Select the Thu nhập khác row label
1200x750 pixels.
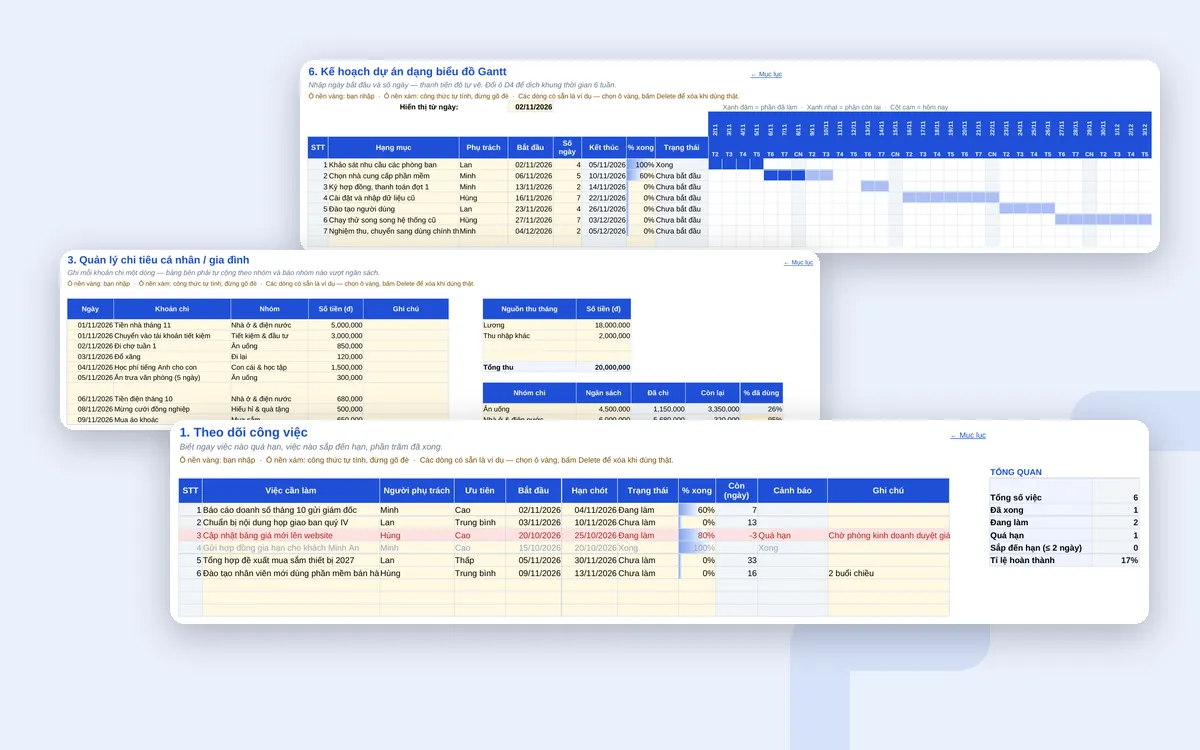point(529,336)
